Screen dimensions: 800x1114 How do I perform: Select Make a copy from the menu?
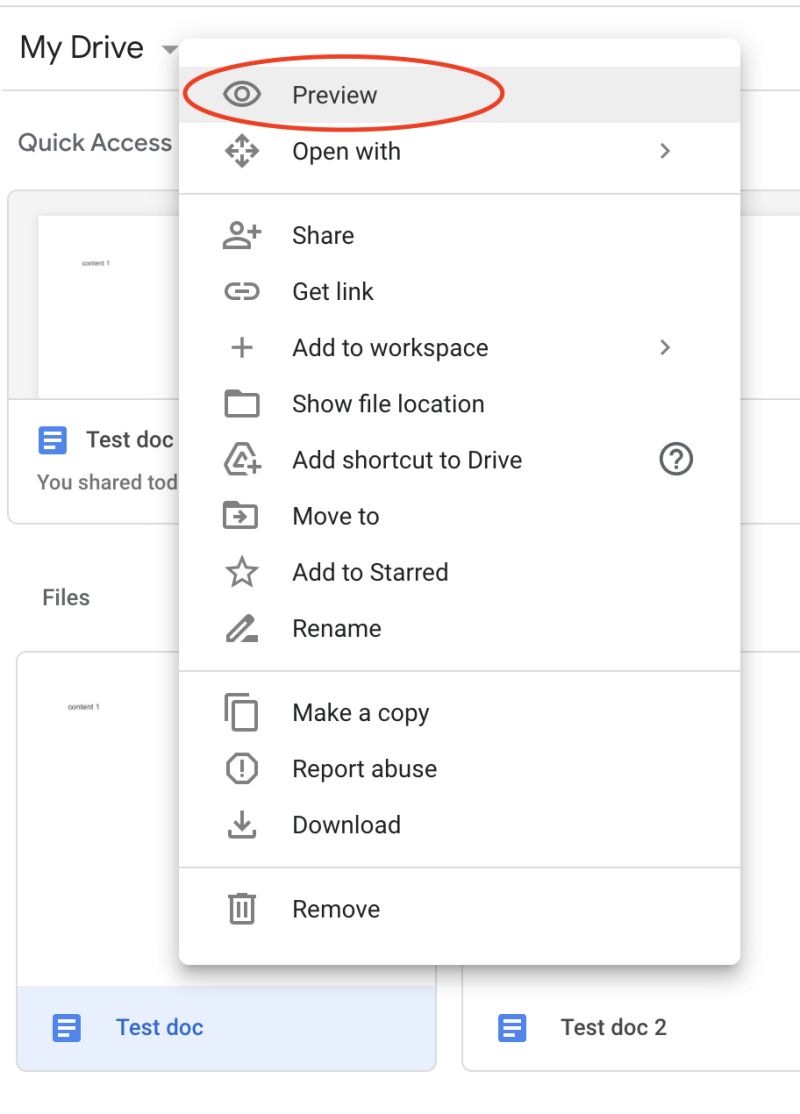tap(360, 712)
